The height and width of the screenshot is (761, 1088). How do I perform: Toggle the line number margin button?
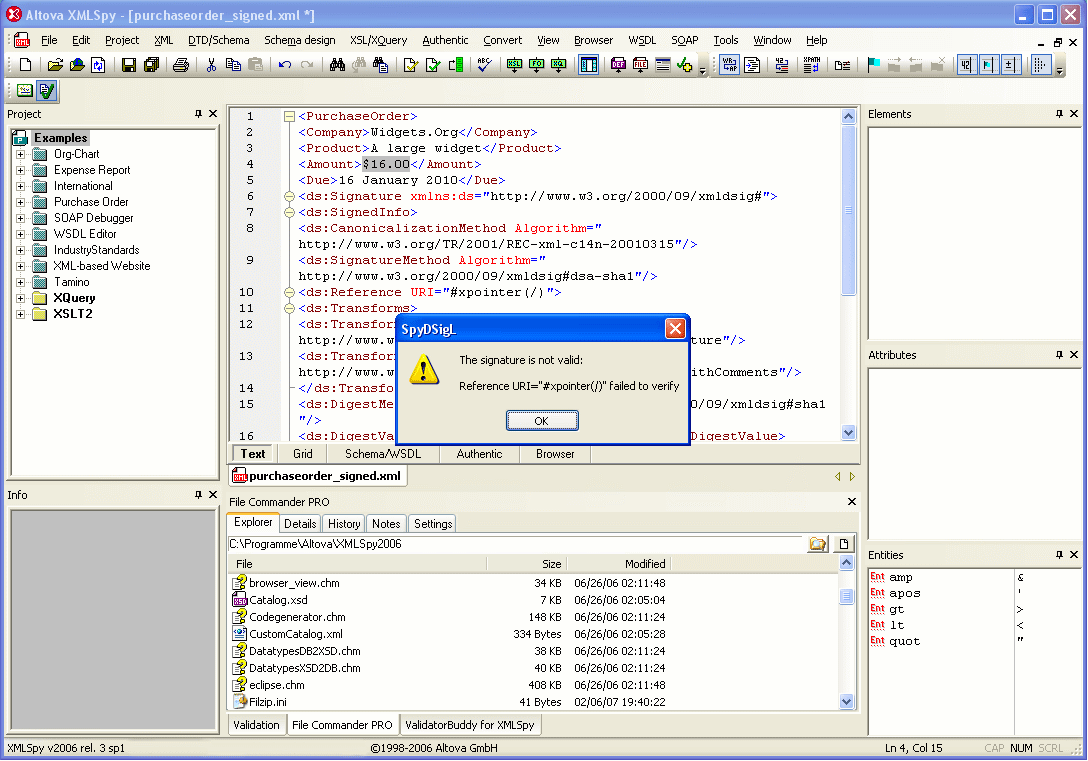pyautogui.click(x=965, y=65)
